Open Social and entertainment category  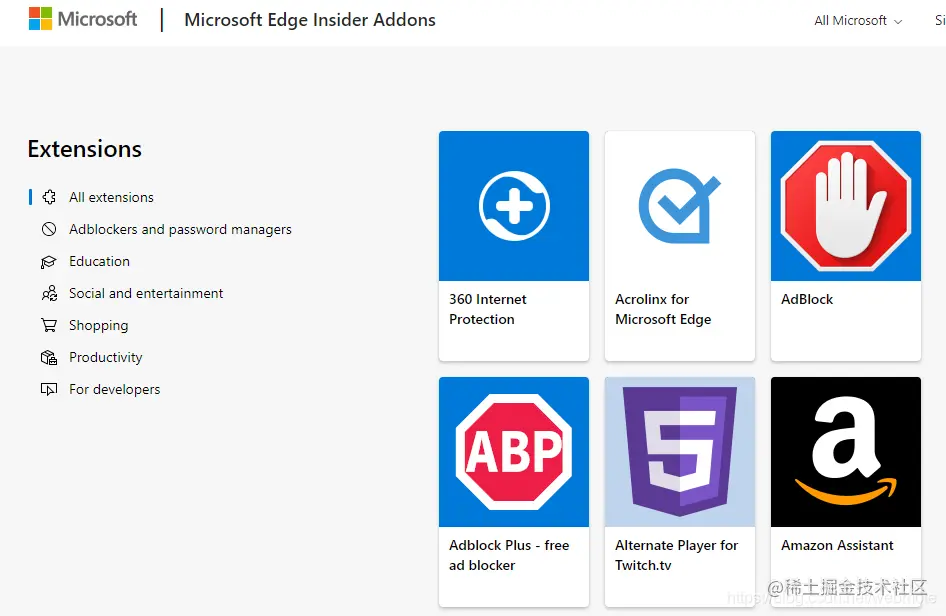pyautogui.click(x=145, y=293)
